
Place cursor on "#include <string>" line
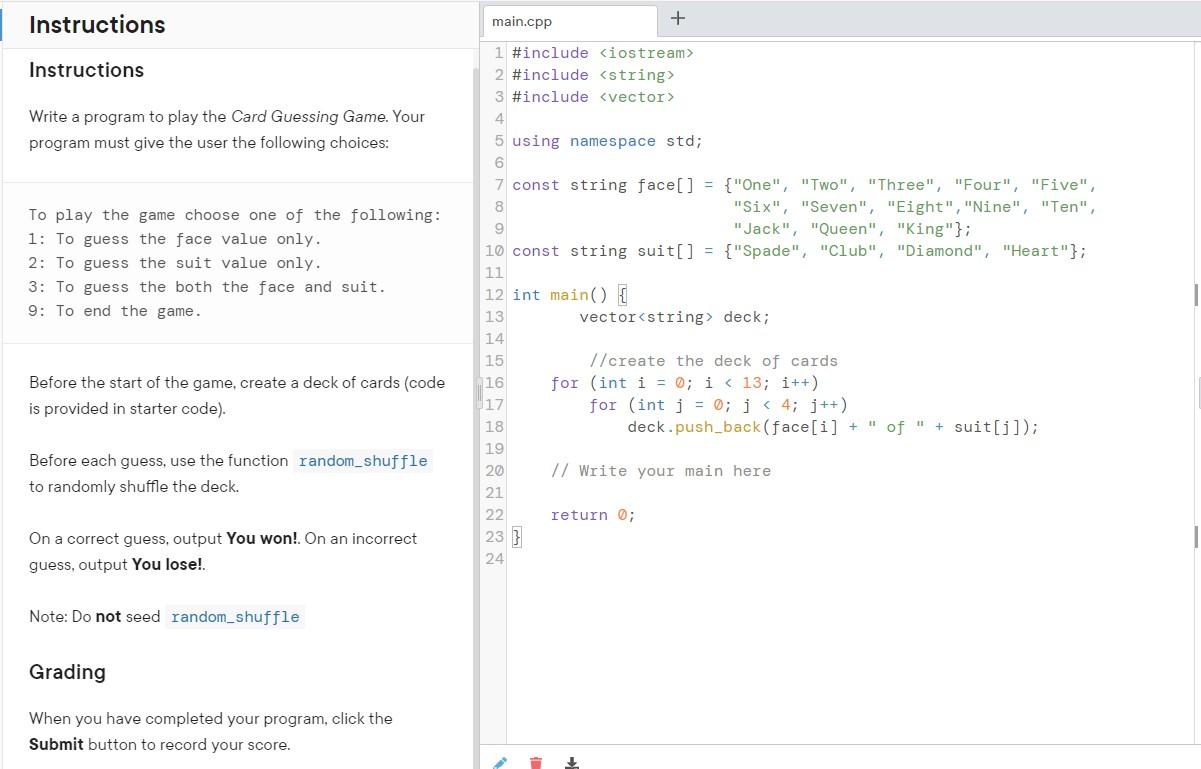593,75
